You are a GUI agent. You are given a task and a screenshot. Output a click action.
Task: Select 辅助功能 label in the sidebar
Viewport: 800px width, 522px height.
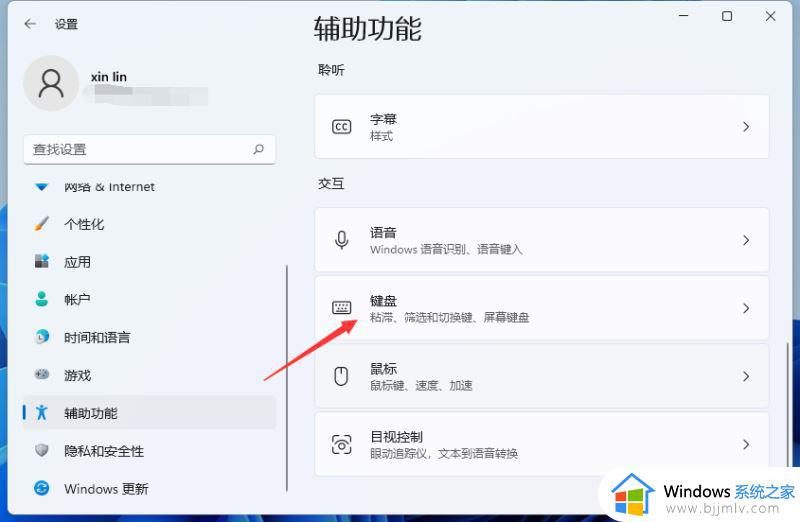pyautogui.click(x=91, y=413)
